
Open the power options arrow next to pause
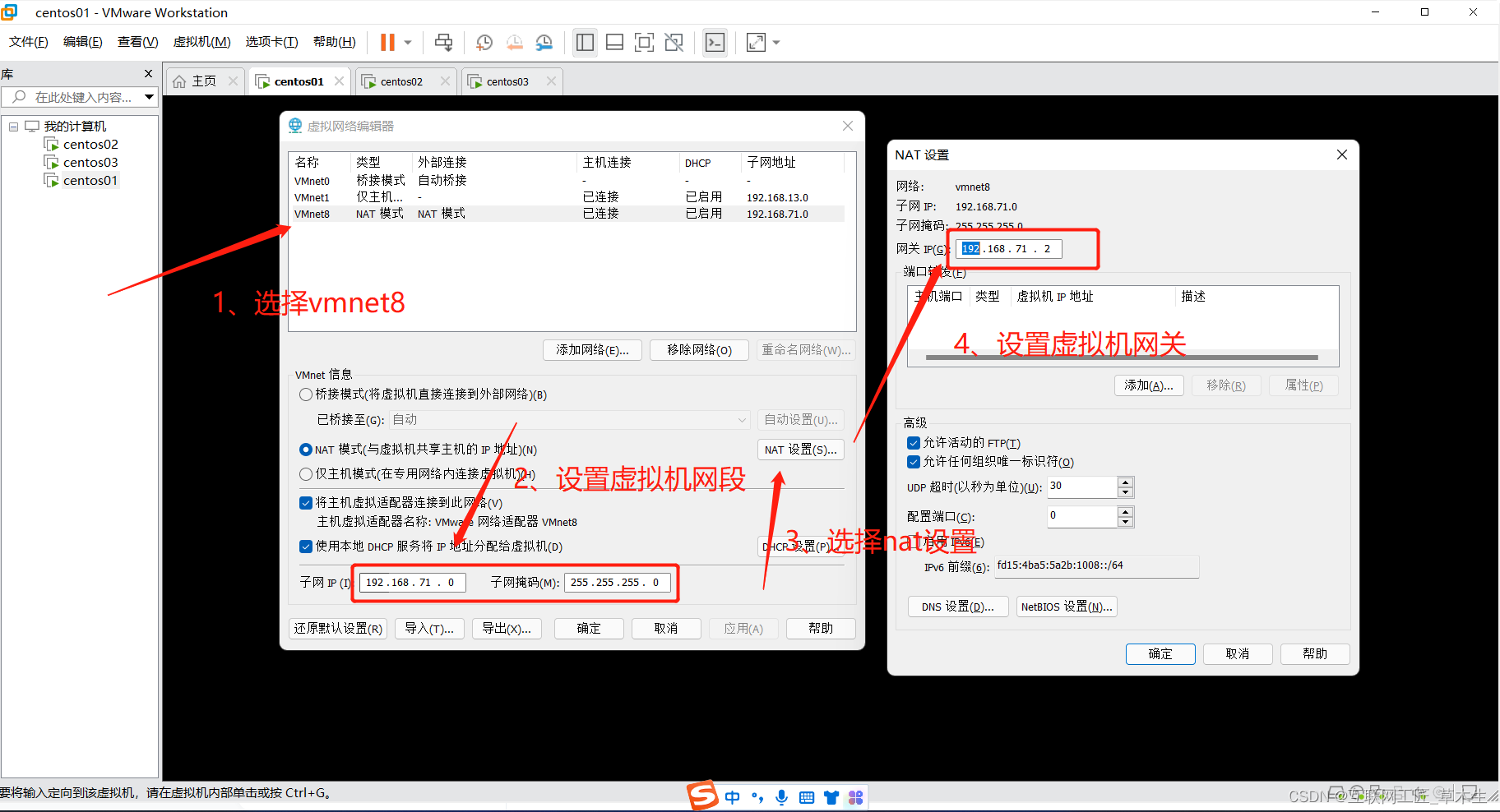(x=408, y=42)
